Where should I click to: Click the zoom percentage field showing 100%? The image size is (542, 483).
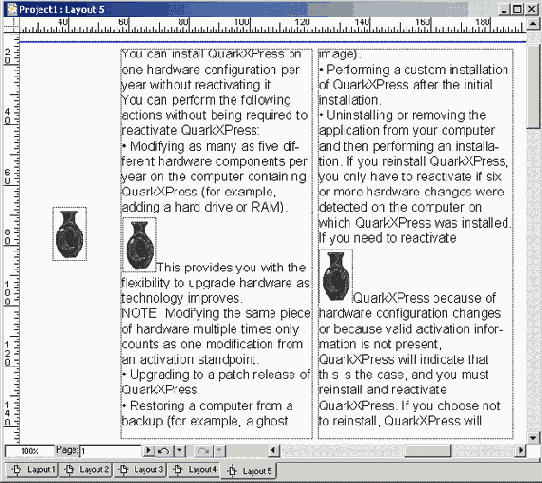pyautogui.click(x=30, y=451)
